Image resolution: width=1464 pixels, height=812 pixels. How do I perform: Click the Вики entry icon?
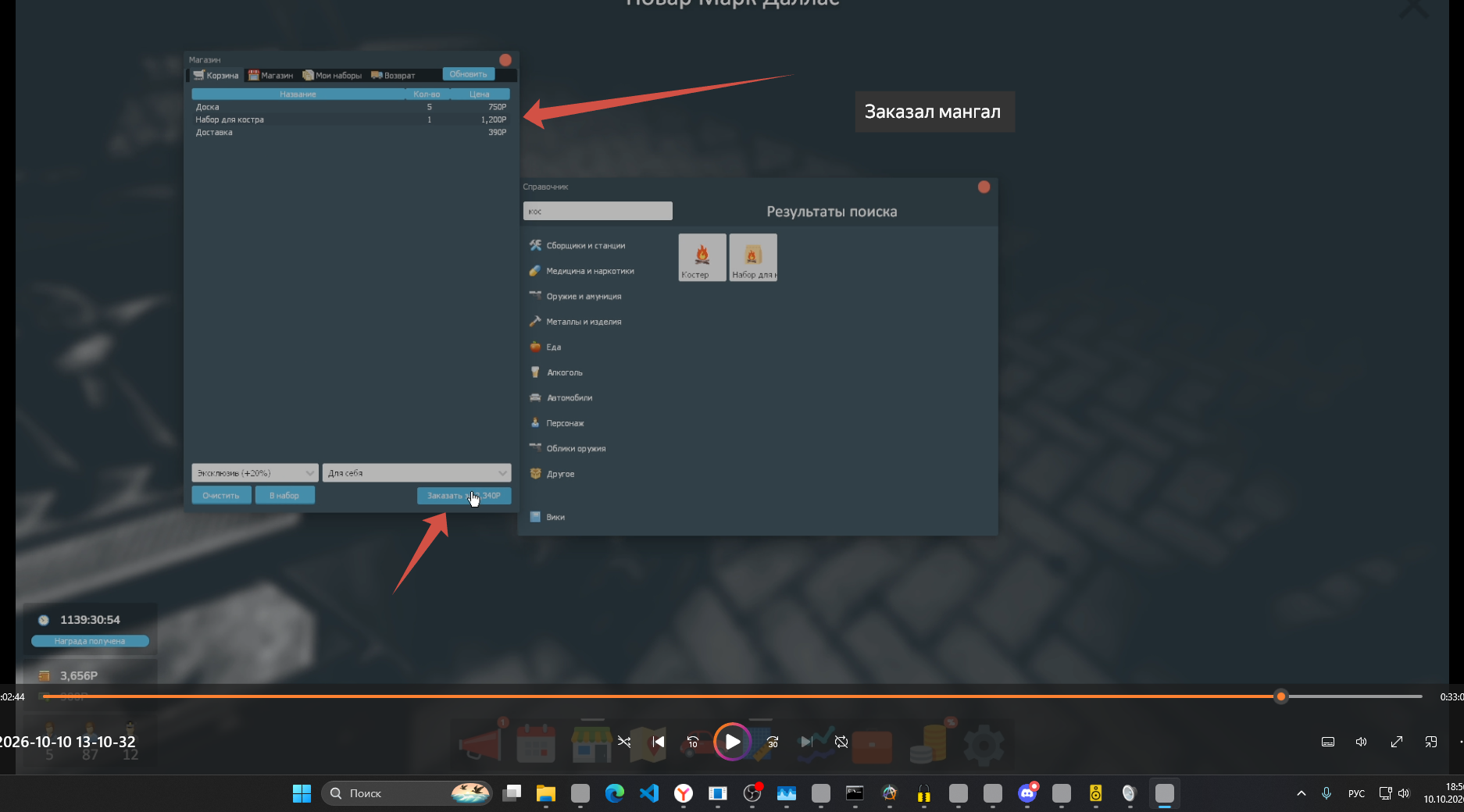coord(535,517)
